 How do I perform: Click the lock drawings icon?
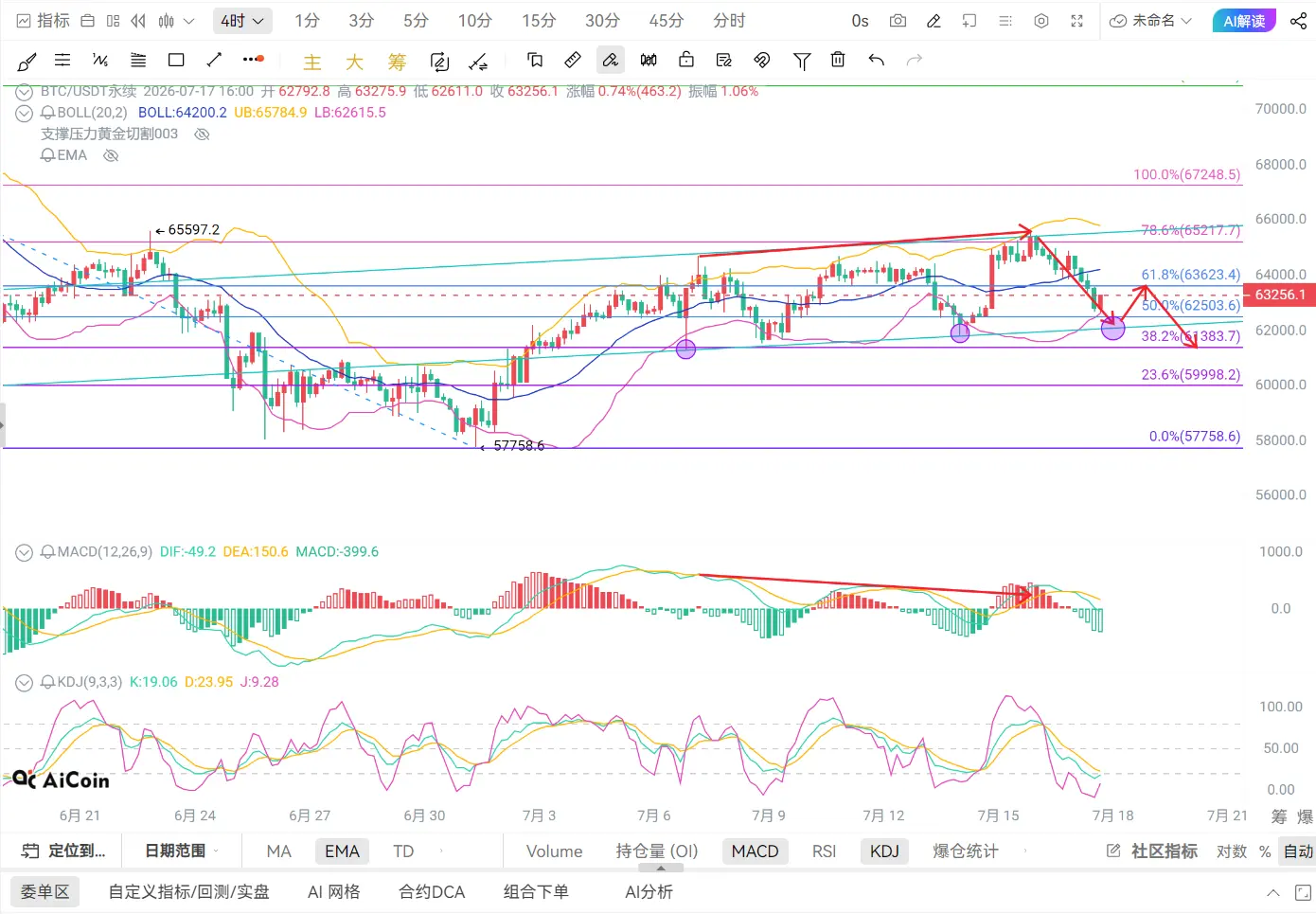click(686, 61)
